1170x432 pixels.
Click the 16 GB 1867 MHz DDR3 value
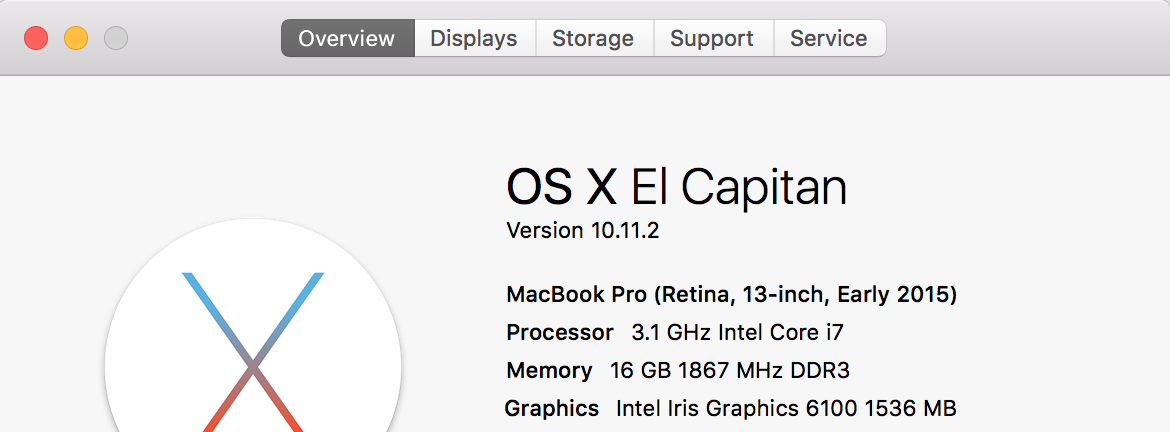tap(730, 371)
